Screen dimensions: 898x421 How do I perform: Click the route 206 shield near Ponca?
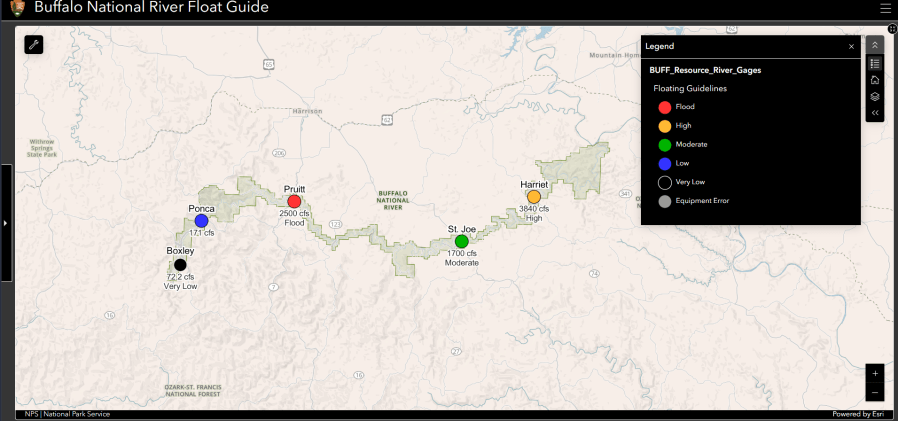click(x=279, y=153)
